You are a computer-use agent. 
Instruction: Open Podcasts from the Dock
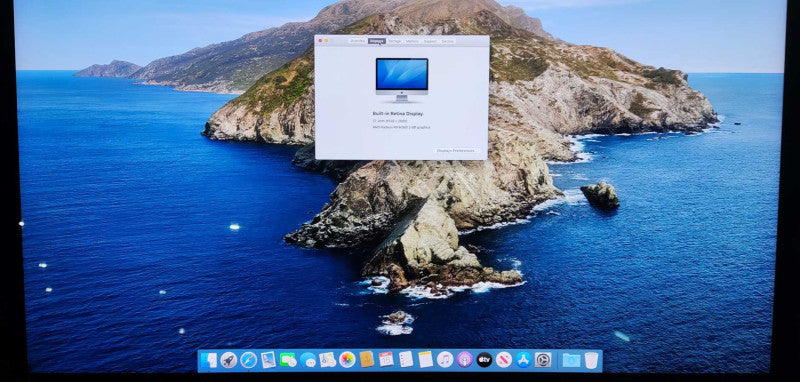pos(464,360)
